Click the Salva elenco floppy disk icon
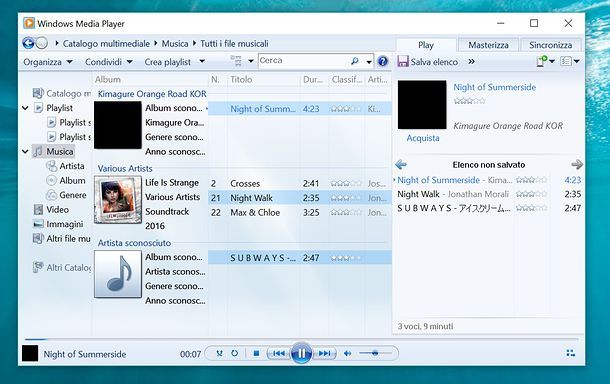 [403, 61]
